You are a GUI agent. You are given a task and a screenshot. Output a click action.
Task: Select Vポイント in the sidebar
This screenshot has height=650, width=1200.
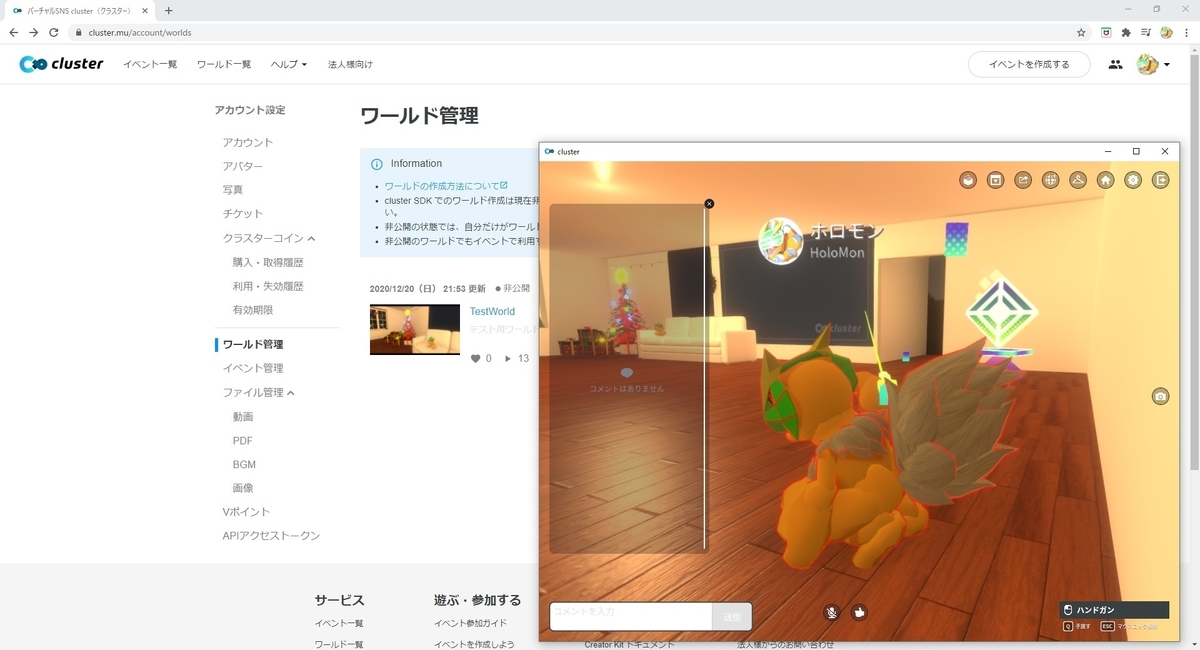[246, 511]
